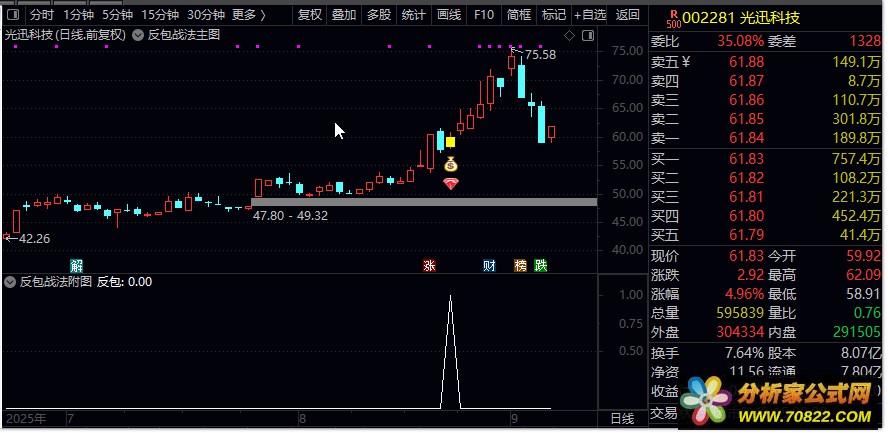Click the 标记 mark button

point(554,15)
